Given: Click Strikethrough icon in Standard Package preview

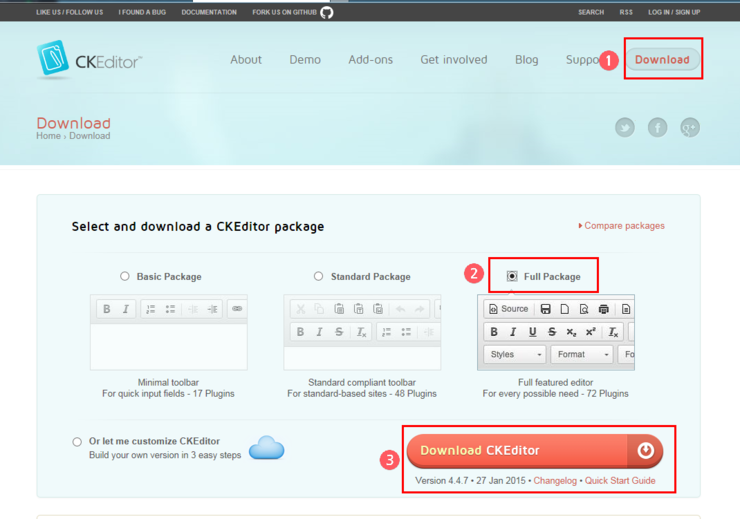Looking at the screenshot, I should 339,332.
